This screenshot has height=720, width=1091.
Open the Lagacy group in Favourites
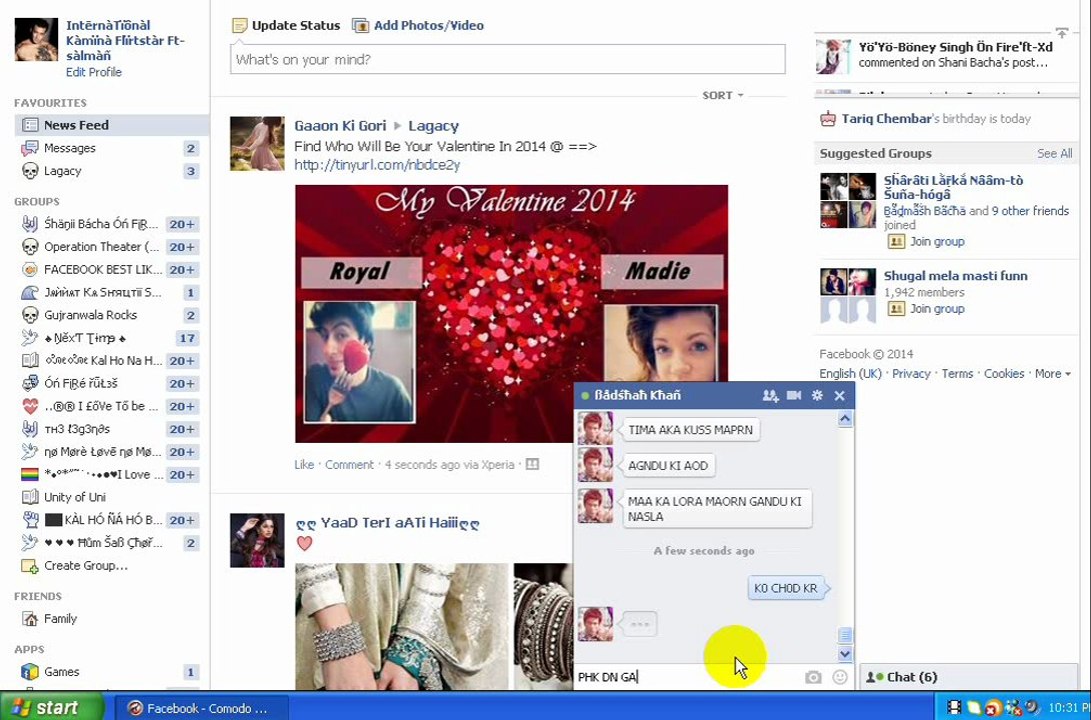coord(62,171)
